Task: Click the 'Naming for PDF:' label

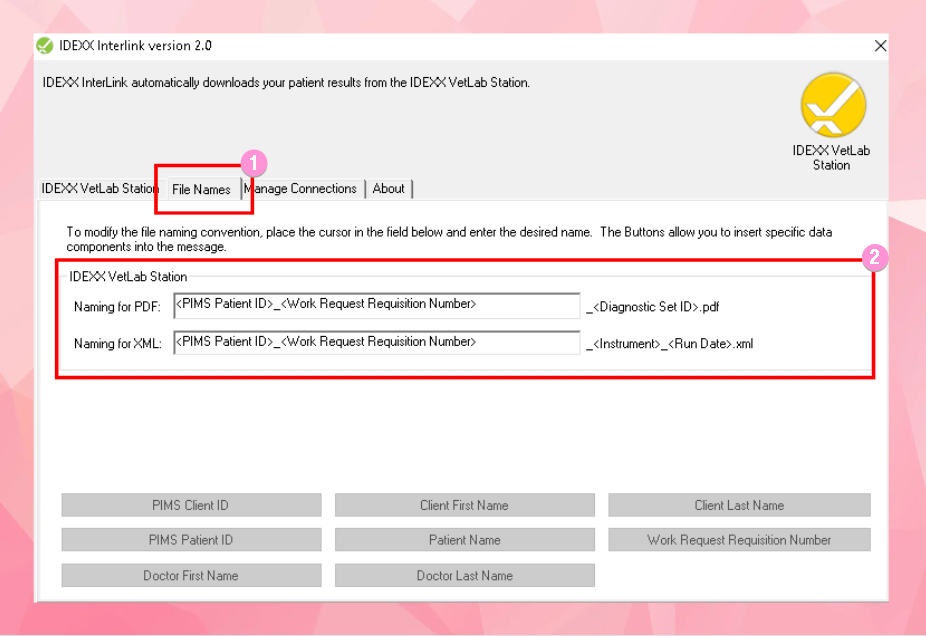Action: click(117, 307)
